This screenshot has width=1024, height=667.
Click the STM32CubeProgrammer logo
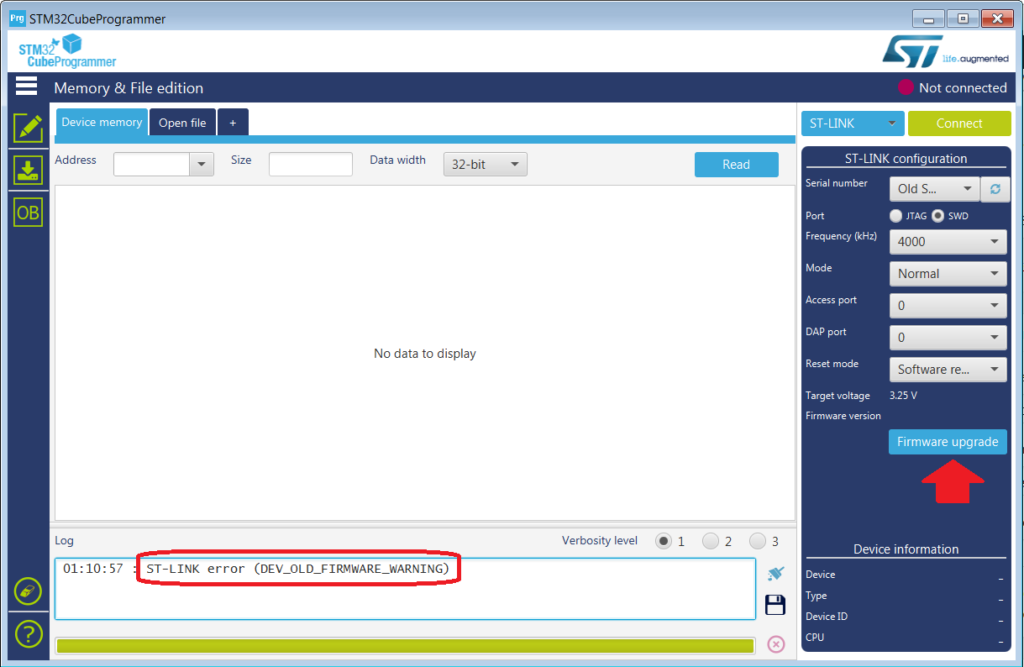[67, 52]
